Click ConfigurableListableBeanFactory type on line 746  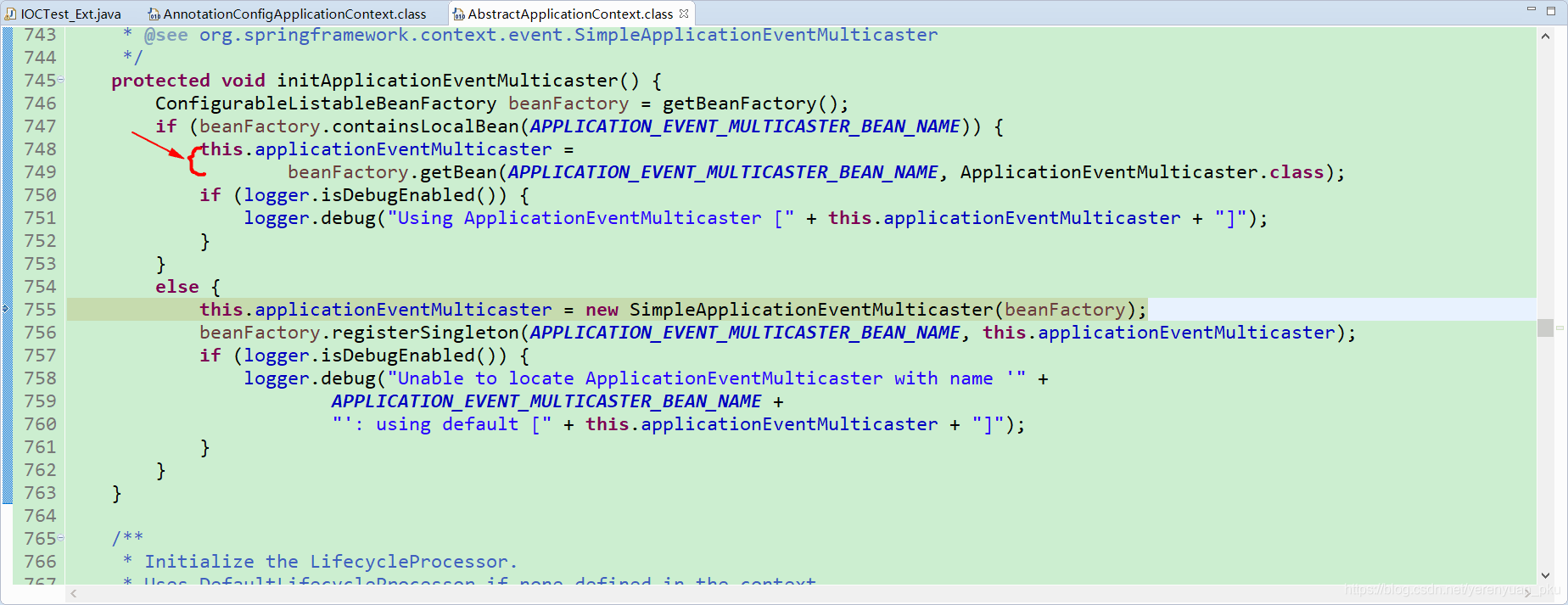326,104
